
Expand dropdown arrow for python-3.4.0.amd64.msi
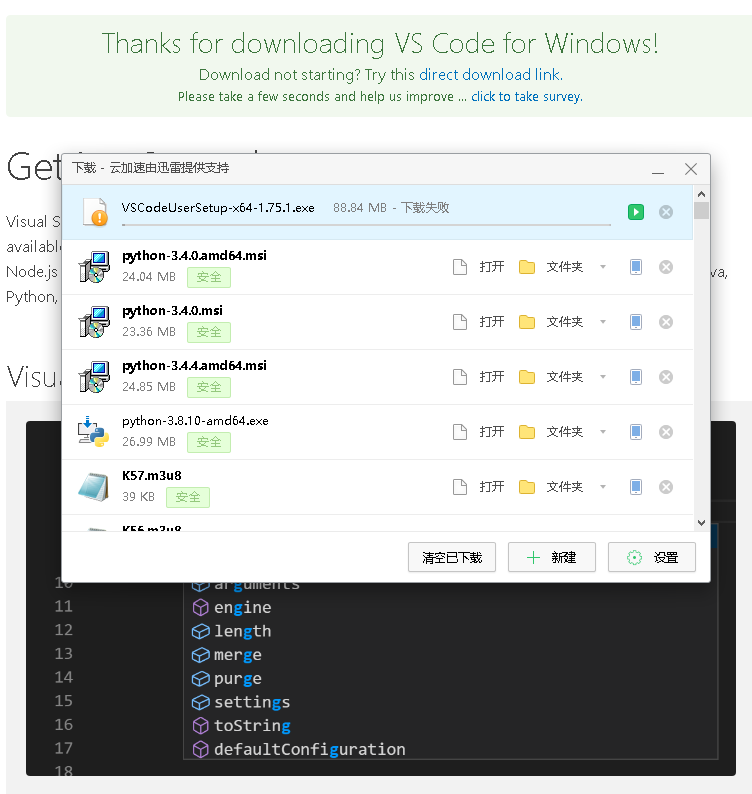click(603, 267)
